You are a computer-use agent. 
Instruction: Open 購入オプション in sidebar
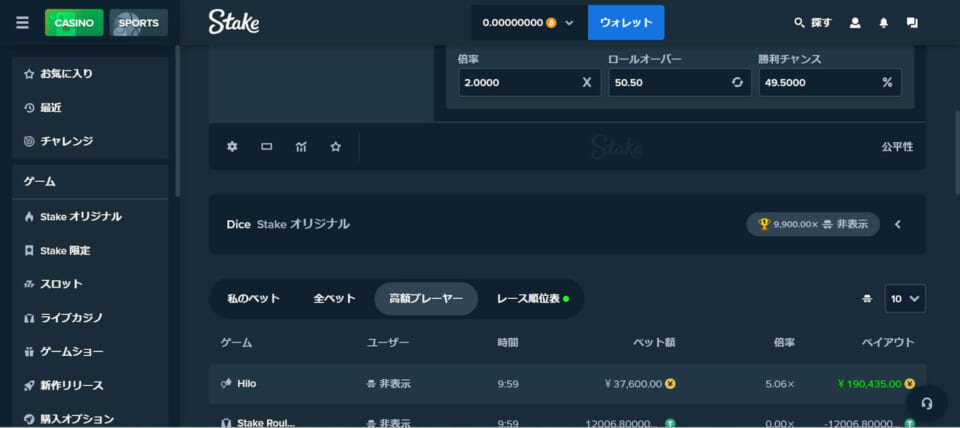(90, 419)
